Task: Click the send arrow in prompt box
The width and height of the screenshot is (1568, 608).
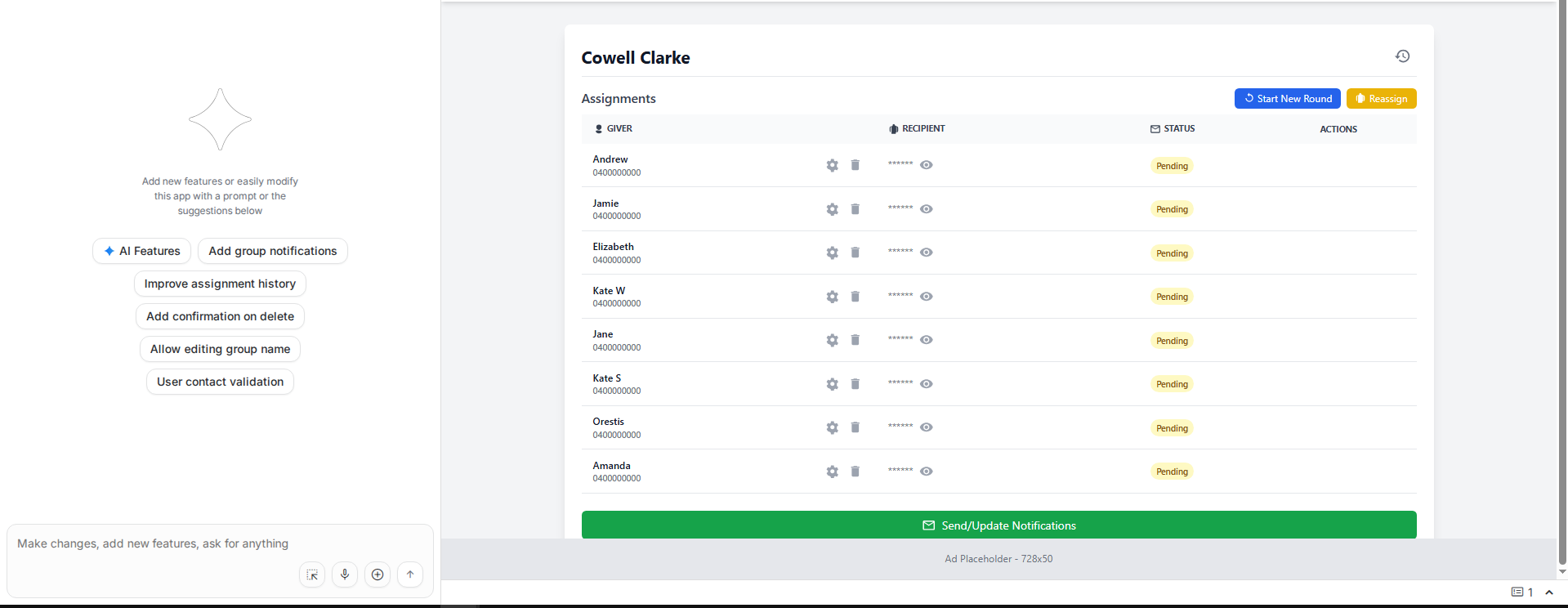Action: (410, 574)
